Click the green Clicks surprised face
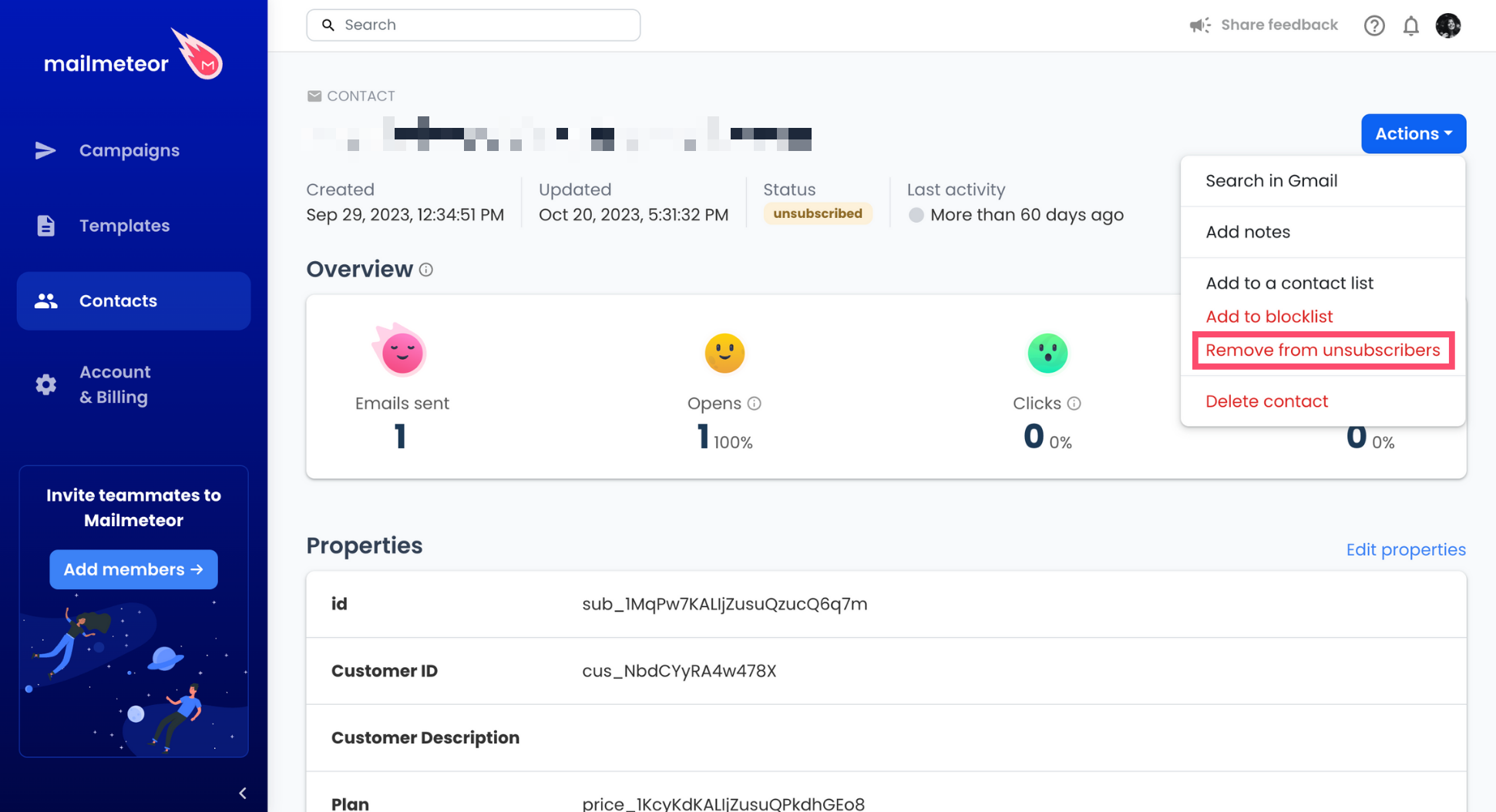 click(1047, 353)
